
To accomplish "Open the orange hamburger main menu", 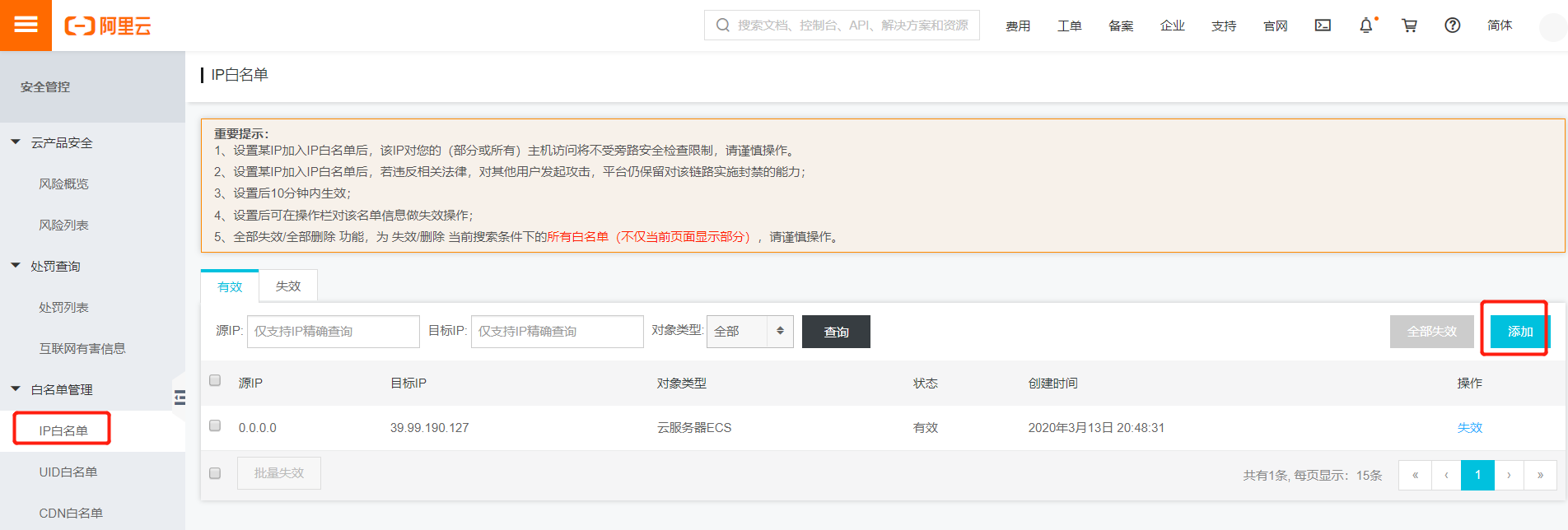I will 26,26.
